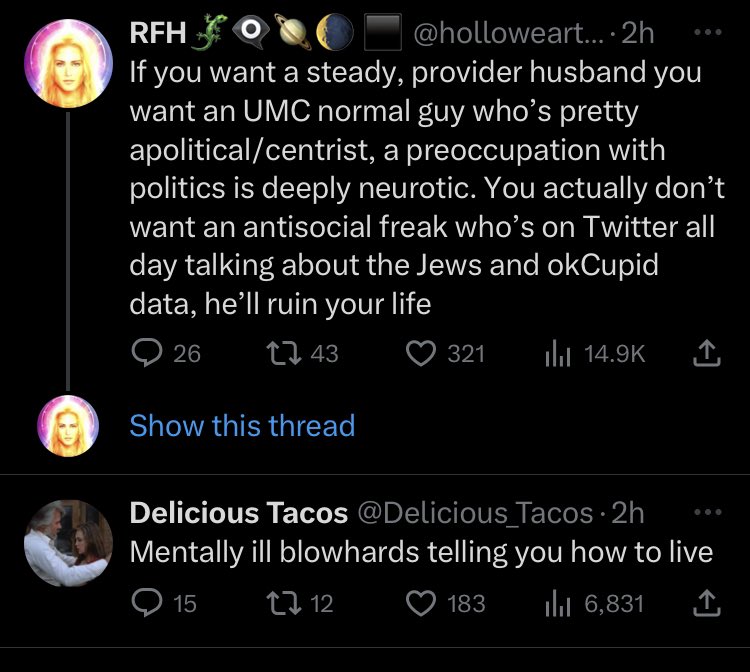Screen dimensions: 750x672
Task: Open RFH profile picture
Action: coord(68,63)
